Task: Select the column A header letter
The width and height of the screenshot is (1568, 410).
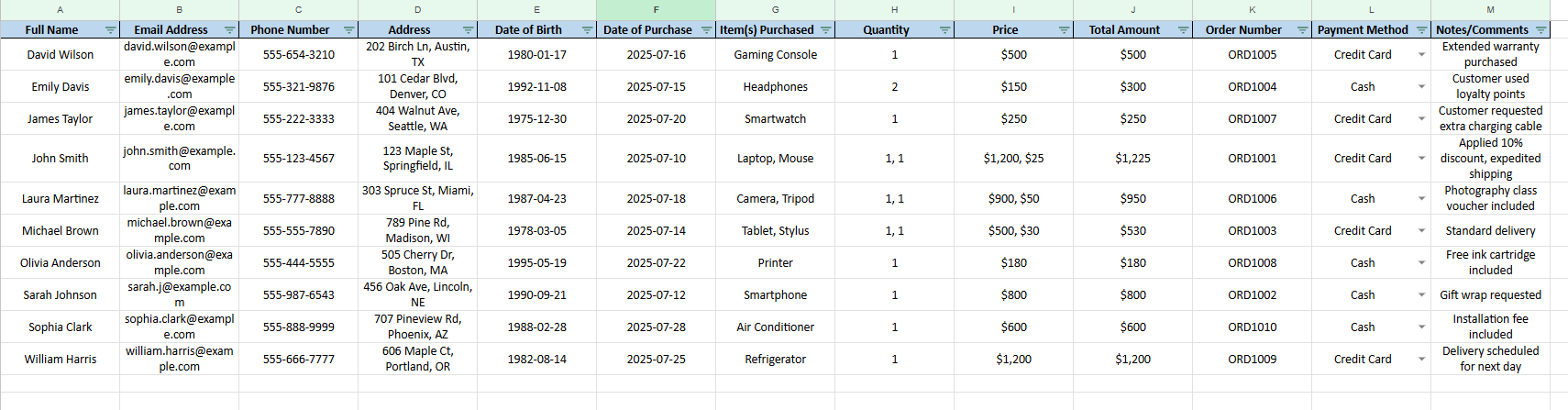Action: point(61,9)
